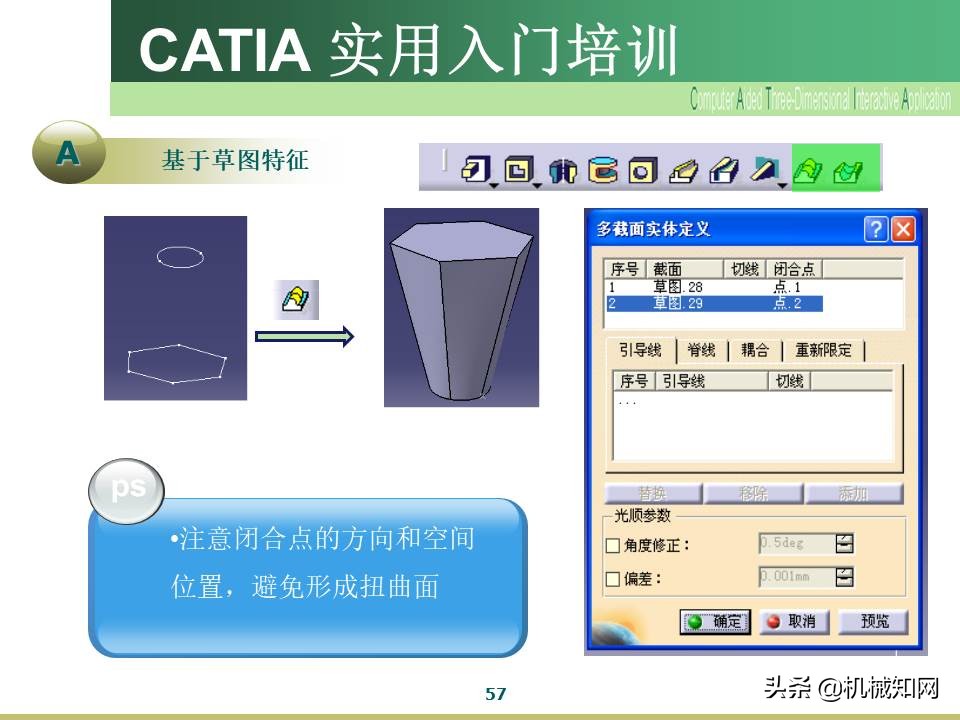Click the 0.001mm deviation field
Viewport: 960px width, 720px height.
click(x=797, y=577)
